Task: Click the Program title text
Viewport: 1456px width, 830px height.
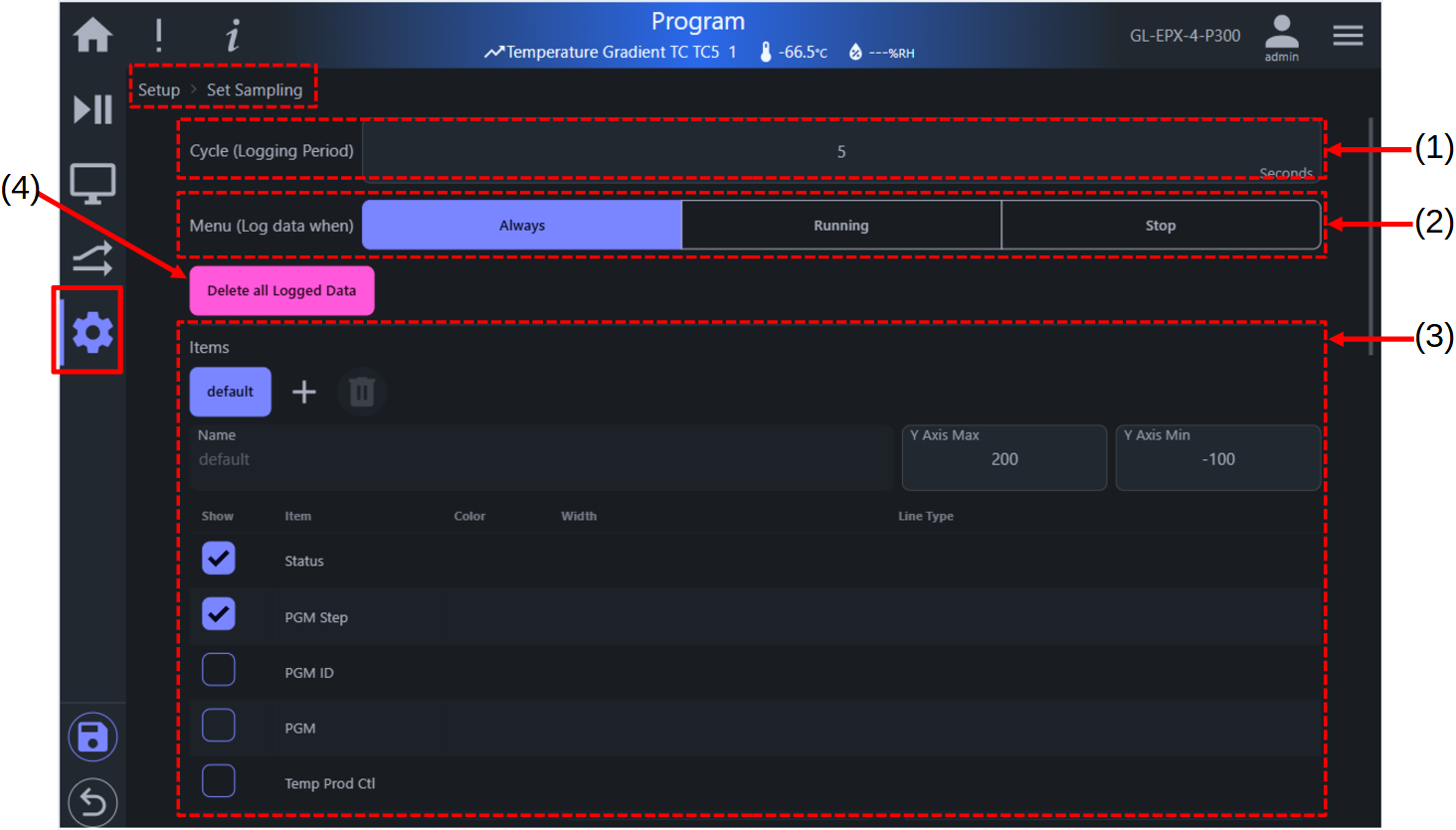Action: [698, 21]
